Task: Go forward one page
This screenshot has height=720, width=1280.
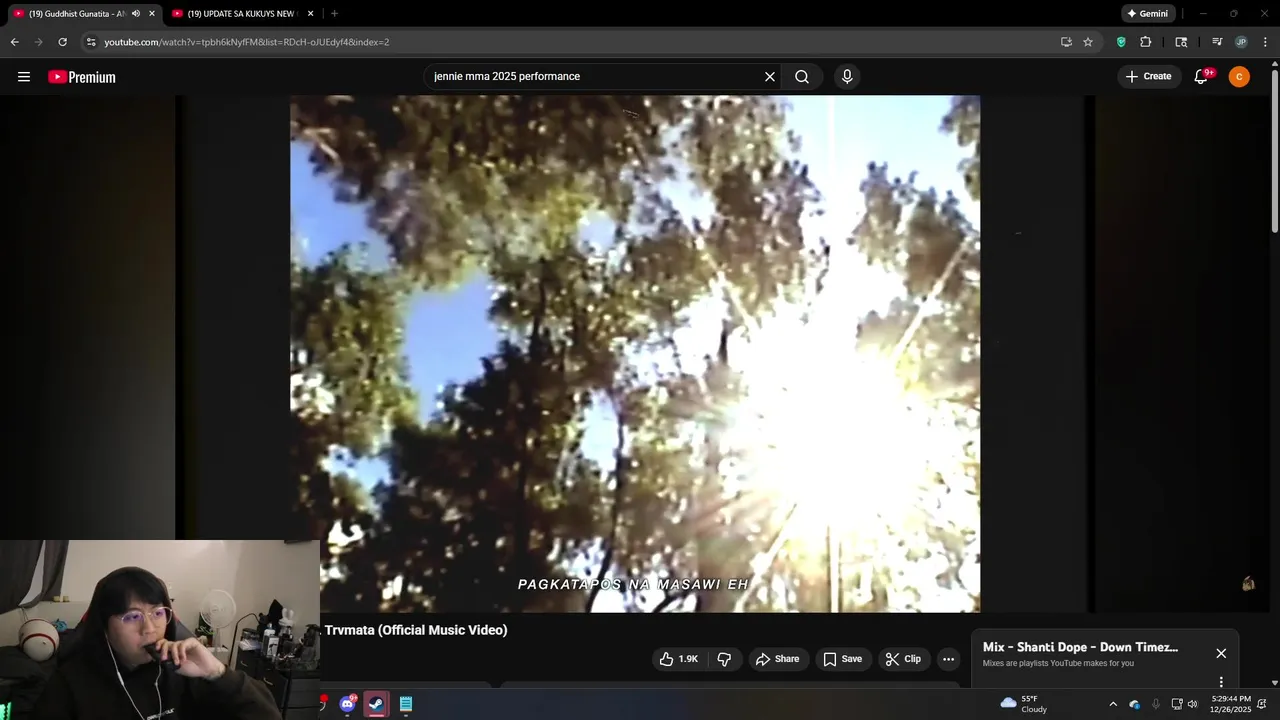Action: [x=38, y=42]
